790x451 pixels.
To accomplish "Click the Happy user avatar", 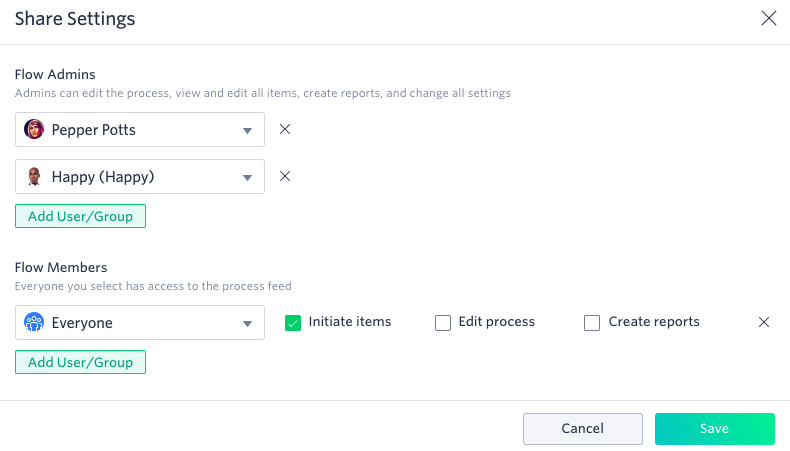I will pos(34,176).
